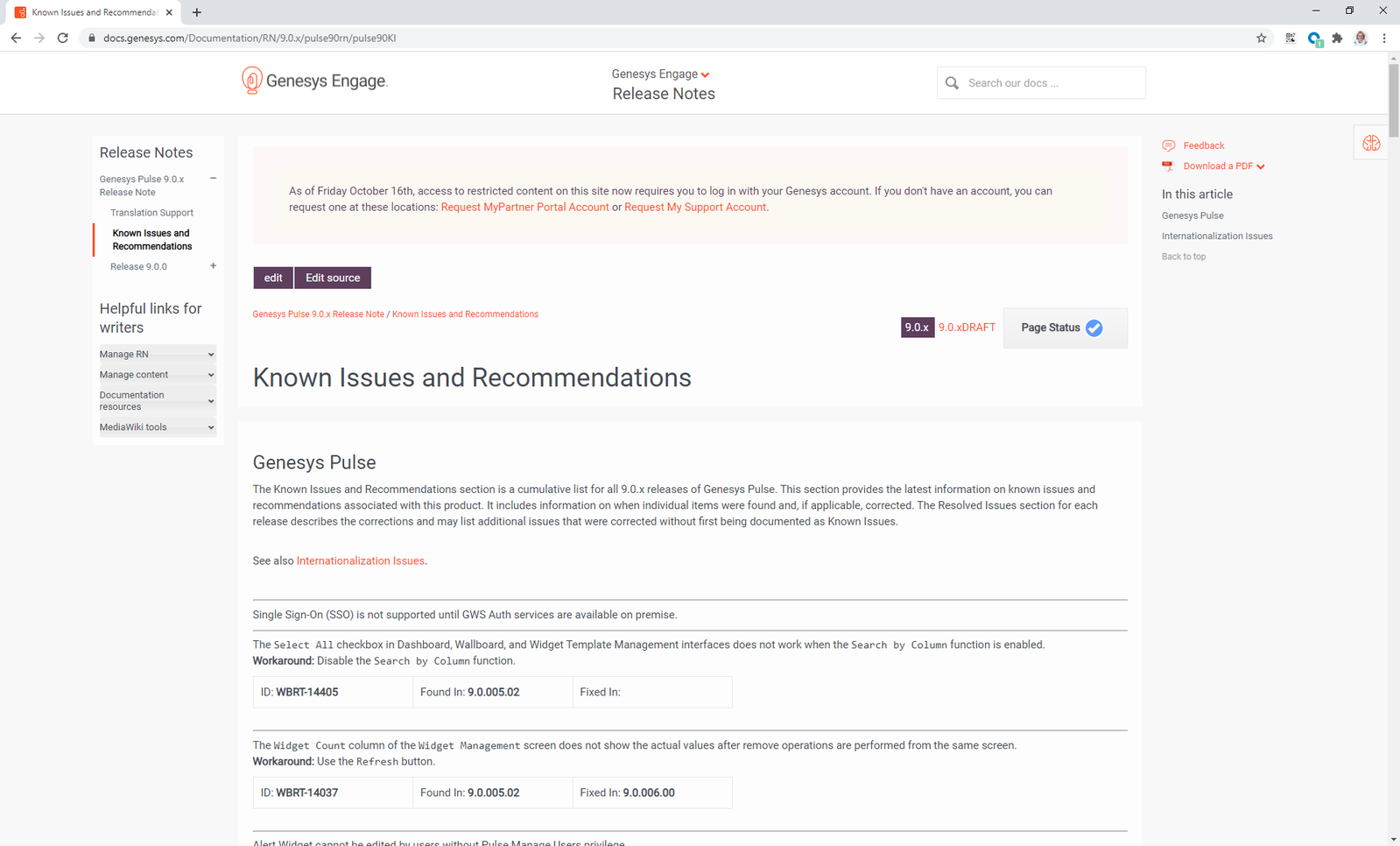The image size is (1400, 846).
Task: Open the Request MyPartner Portal Account link
Action: click(524, 208)
